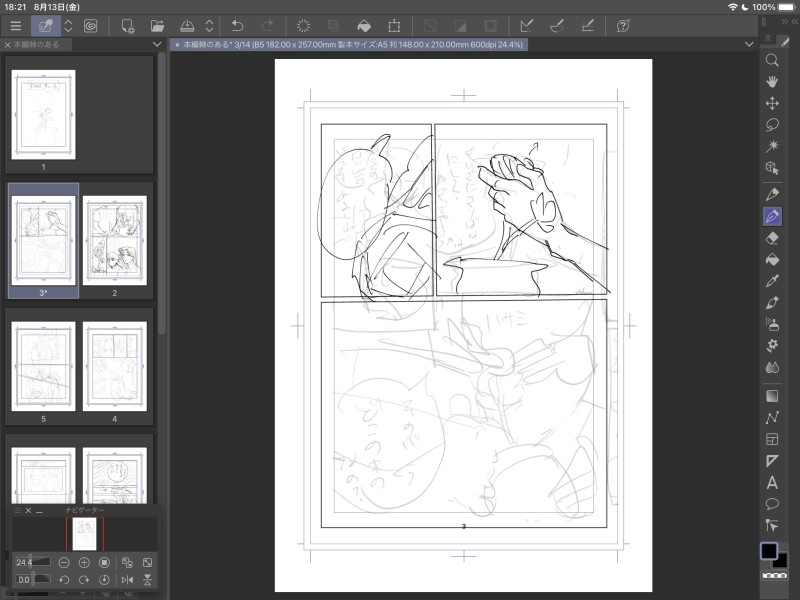Open the main hamburger menu
The image size is (800, 600).
pos(15,25)
